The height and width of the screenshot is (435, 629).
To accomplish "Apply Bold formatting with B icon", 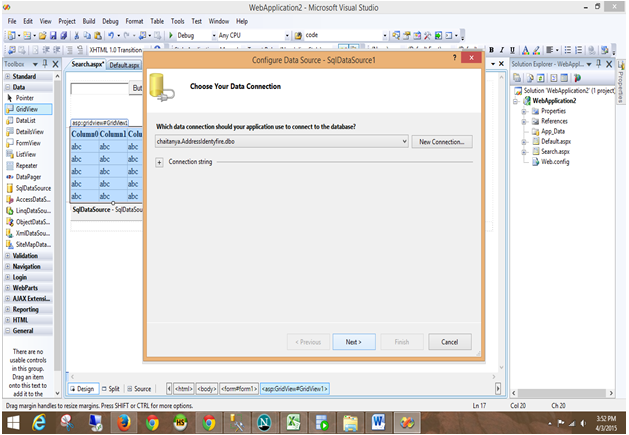I will (491, 50).
